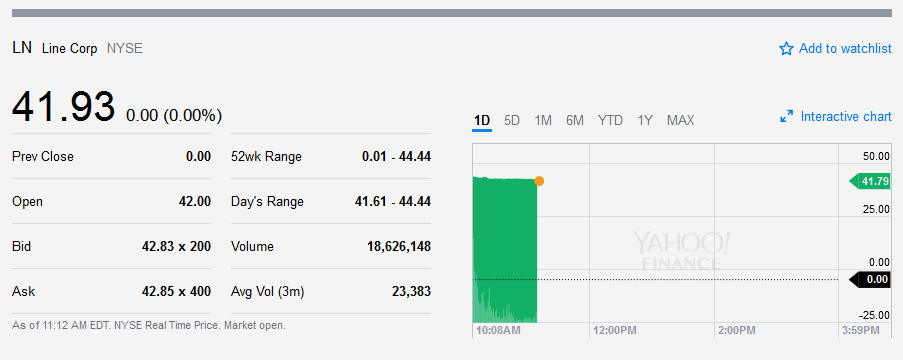Click the Volume value 18,626,148
Screen dimensions: 903x360
pyautogui.click(x=399, y=247)
